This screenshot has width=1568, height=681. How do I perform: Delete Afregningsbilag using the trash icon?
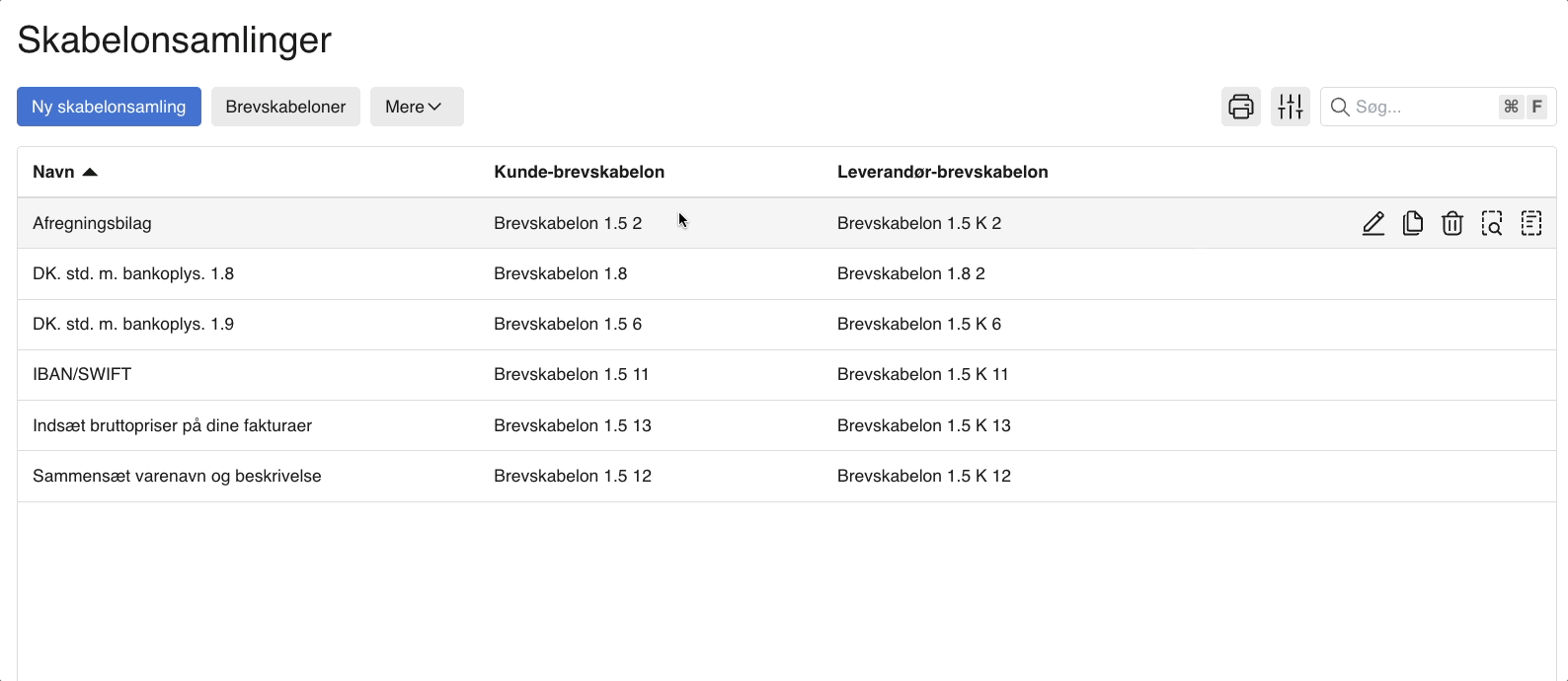pos(1452,223)
